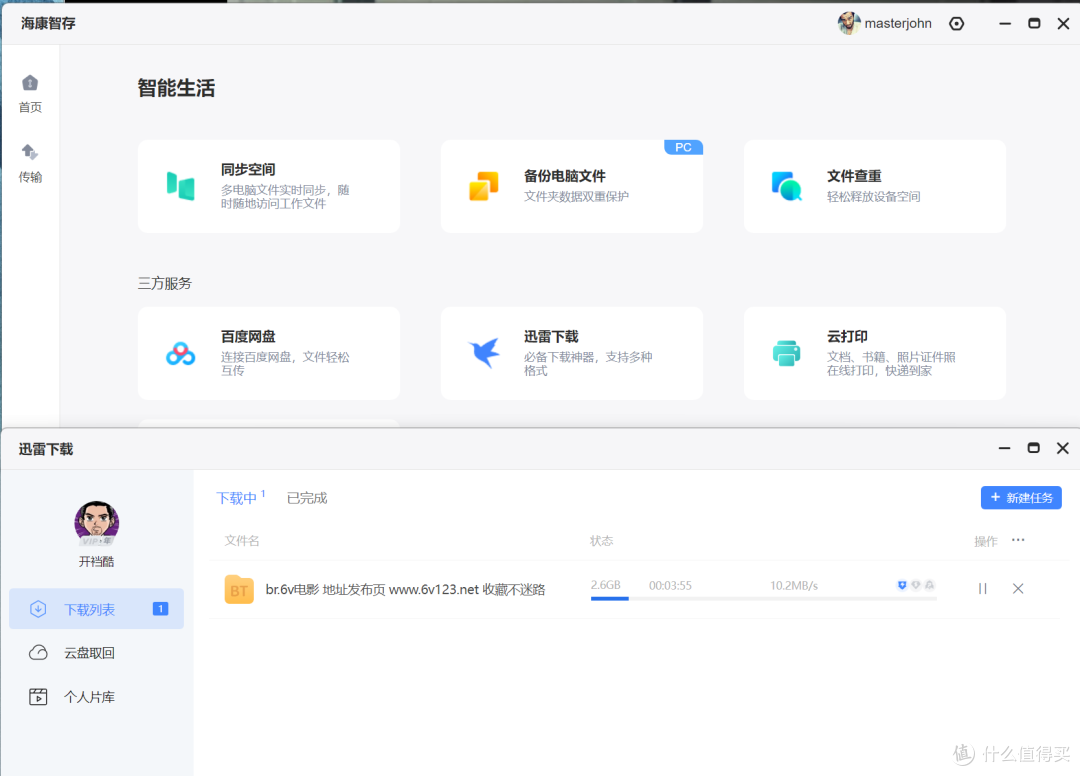Viewport: 1080px width, 776px height.
Task: Maximize the 迅雷下载 window
Action: [1033, 448]
